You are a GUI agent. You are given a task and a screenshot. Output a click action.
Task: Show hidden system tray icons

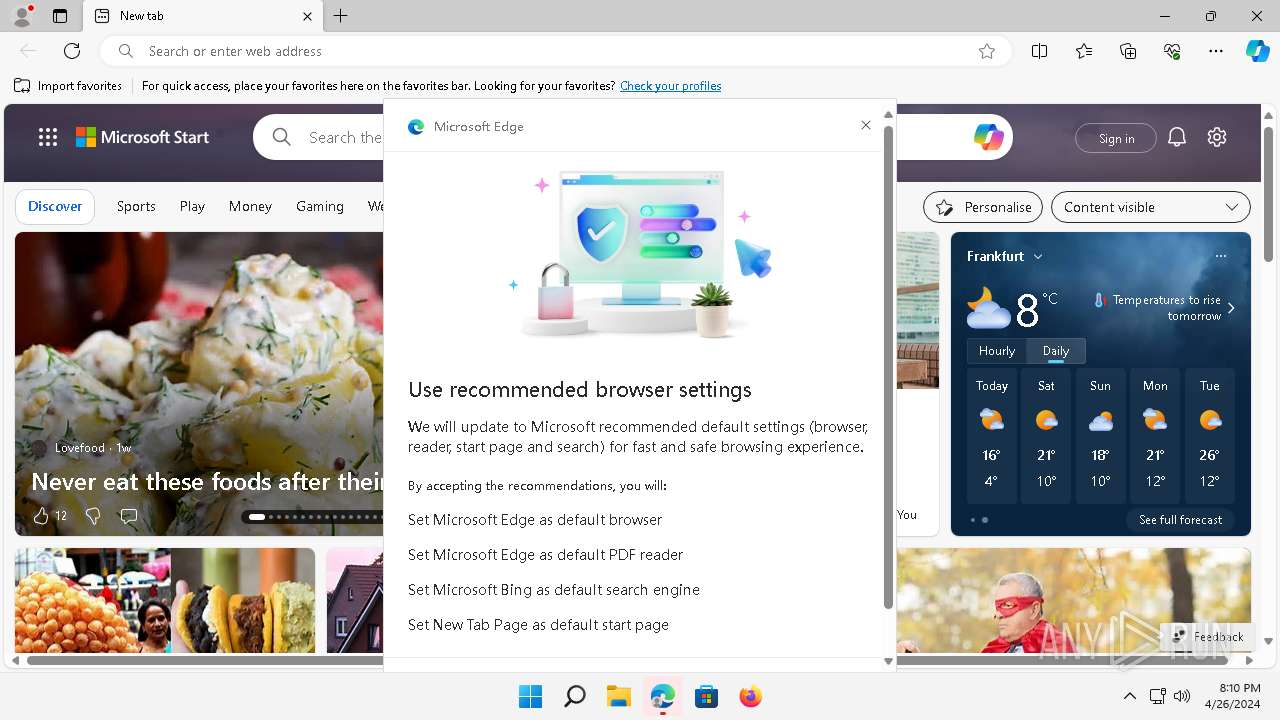pyautogui.click(x=1130, y=696)
